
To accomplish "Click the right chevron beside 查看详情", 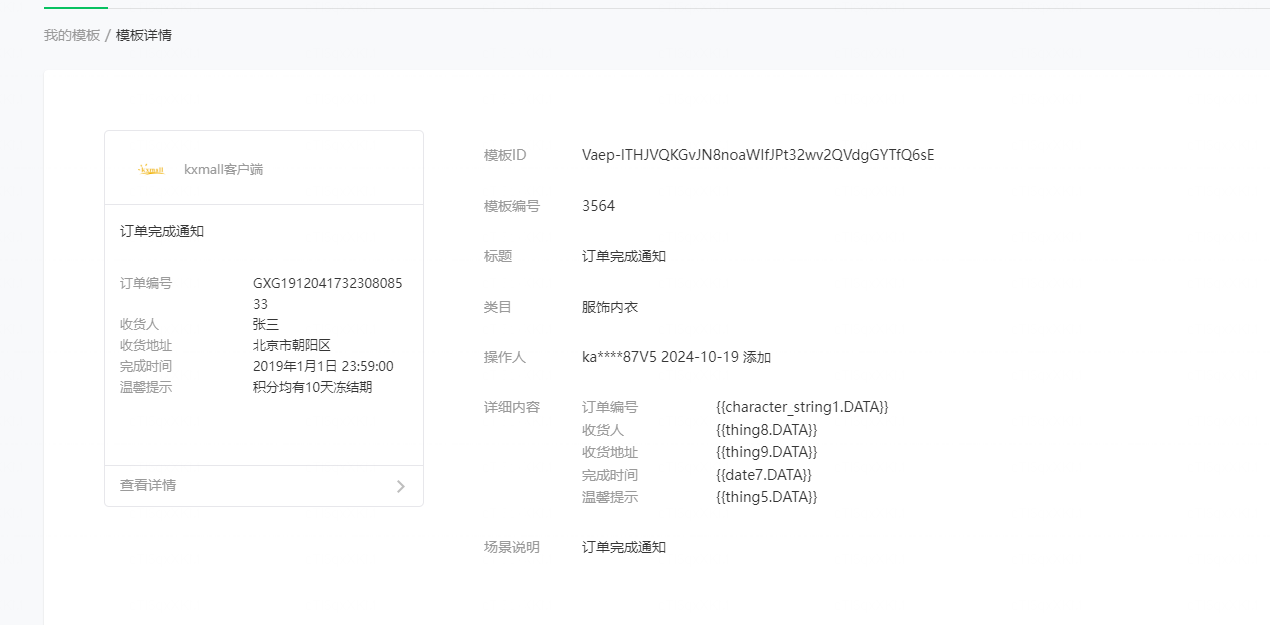I will (400, 486).
